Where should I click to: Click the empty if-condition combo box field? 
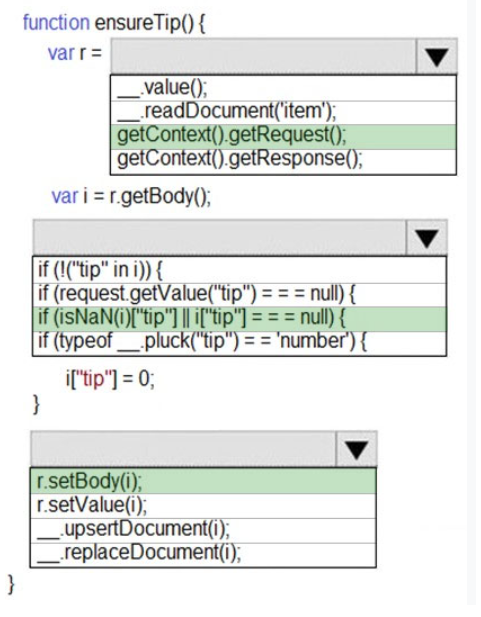[x=220, y=238]
